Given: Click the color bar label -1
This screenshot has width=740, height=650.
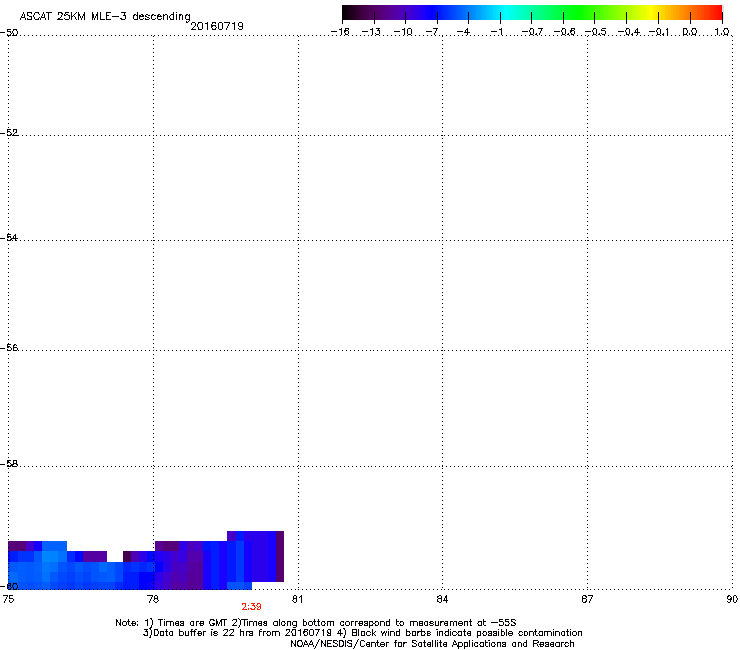Looking at the screenshot, I should click(x=496, y=32).
